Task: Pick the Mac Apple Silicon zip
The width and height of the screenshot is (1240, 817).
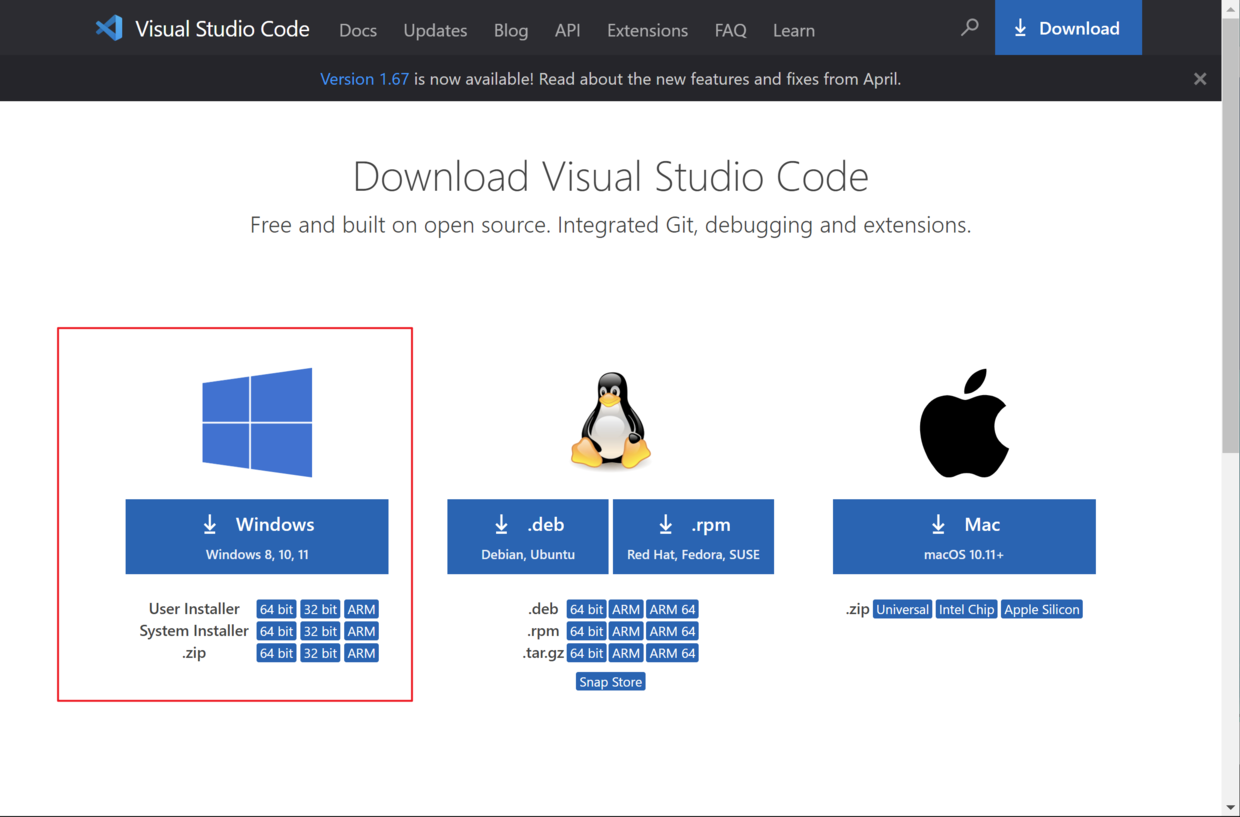Action: click(1041, 609)
